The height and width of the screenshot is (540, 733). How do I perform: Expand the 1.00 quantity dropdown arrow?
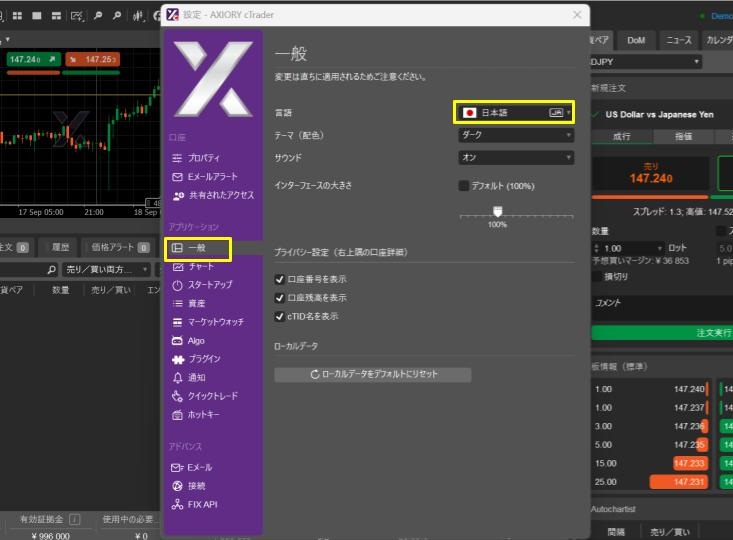(x=660, y=248)
